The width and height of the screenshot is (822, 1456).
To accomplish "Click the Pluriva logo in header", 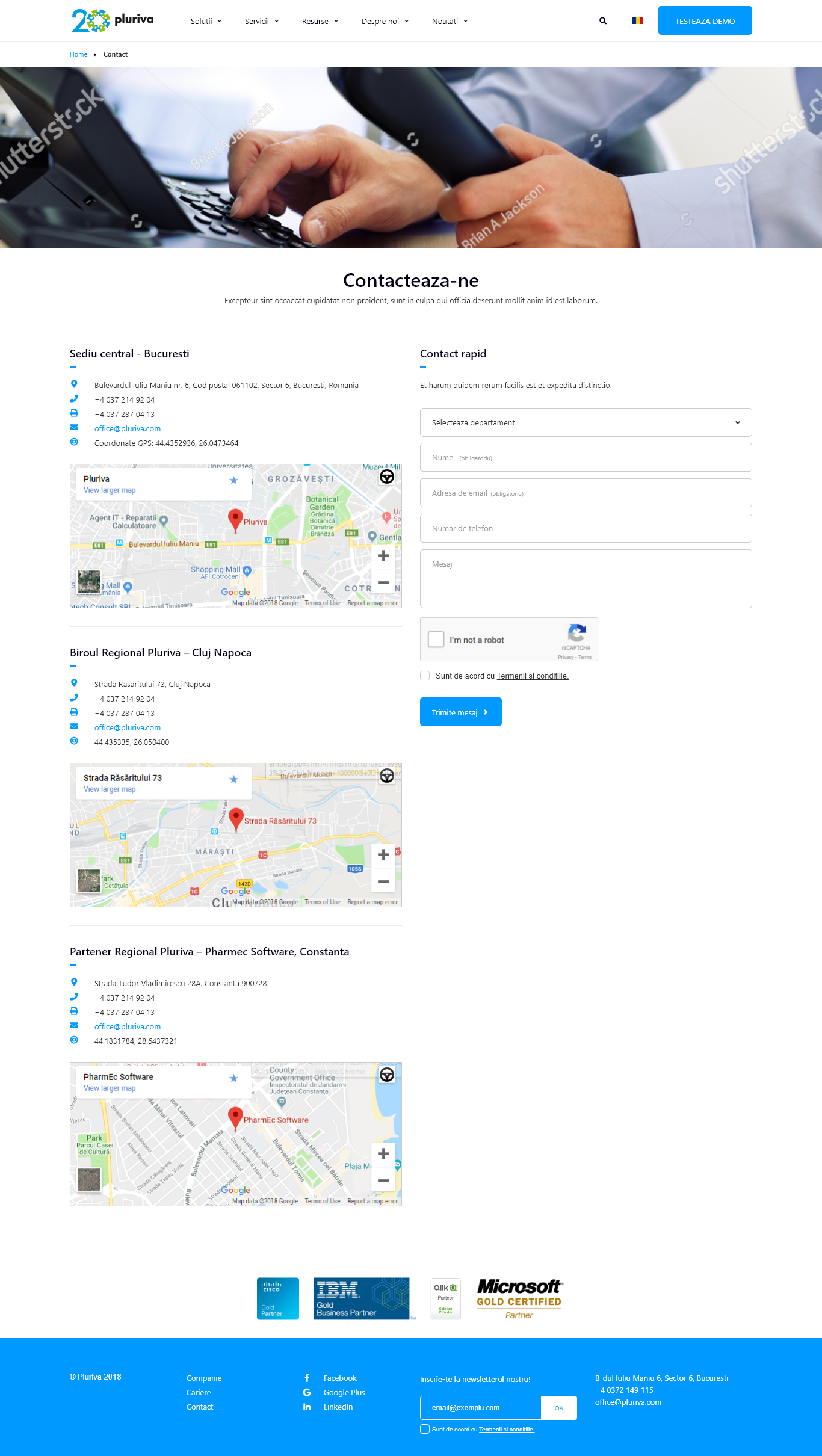I will point(113,20).
